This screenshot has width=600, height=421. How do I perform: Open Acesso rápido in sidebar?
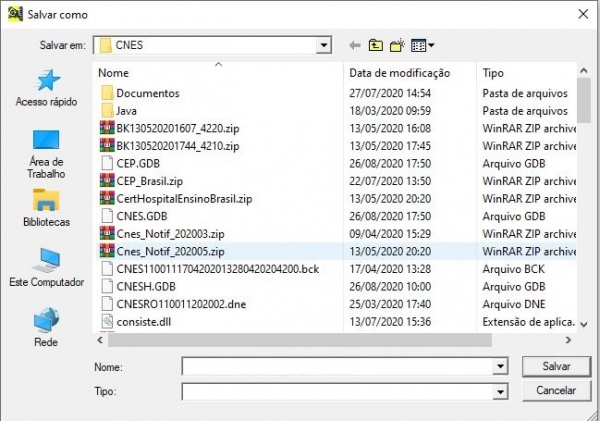click(46, 88)
